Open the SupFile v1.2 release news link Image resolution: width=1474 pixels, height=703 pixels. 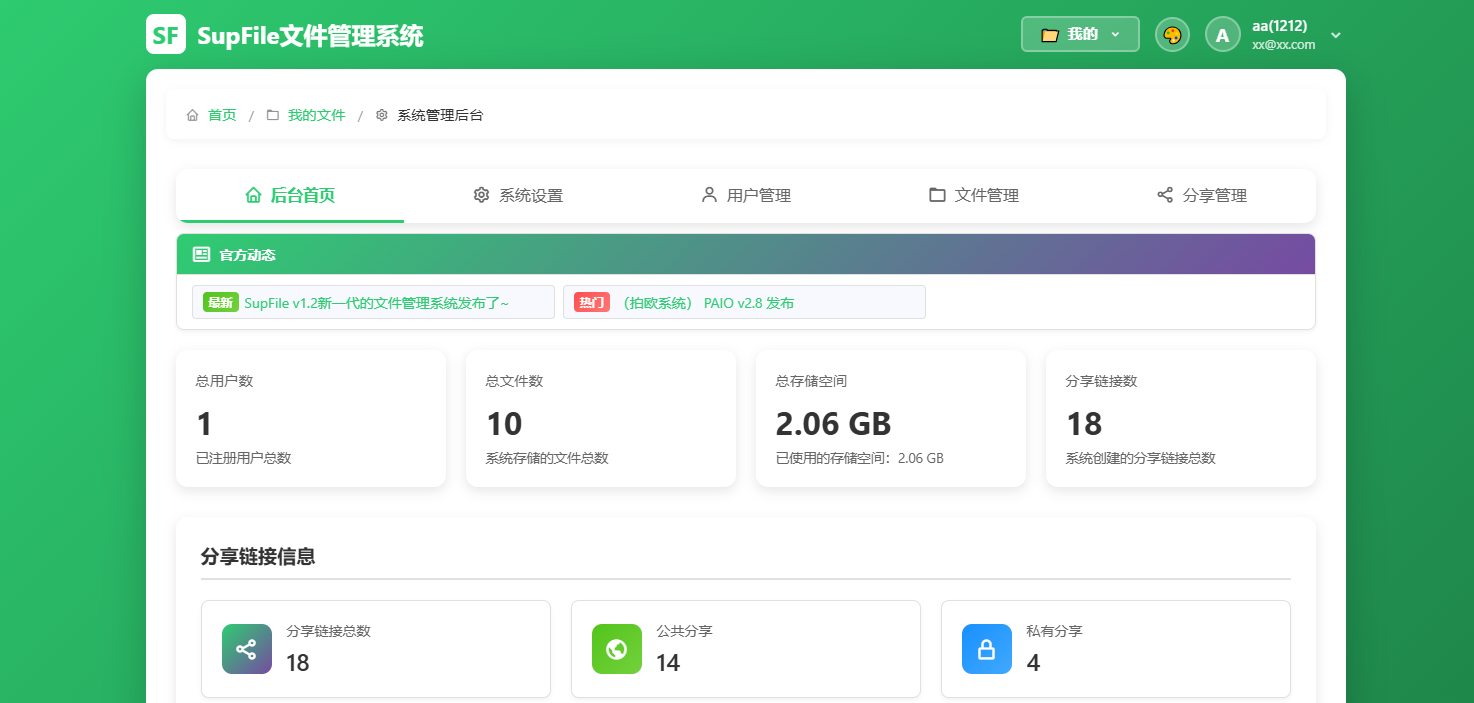(x=375, y=303)
